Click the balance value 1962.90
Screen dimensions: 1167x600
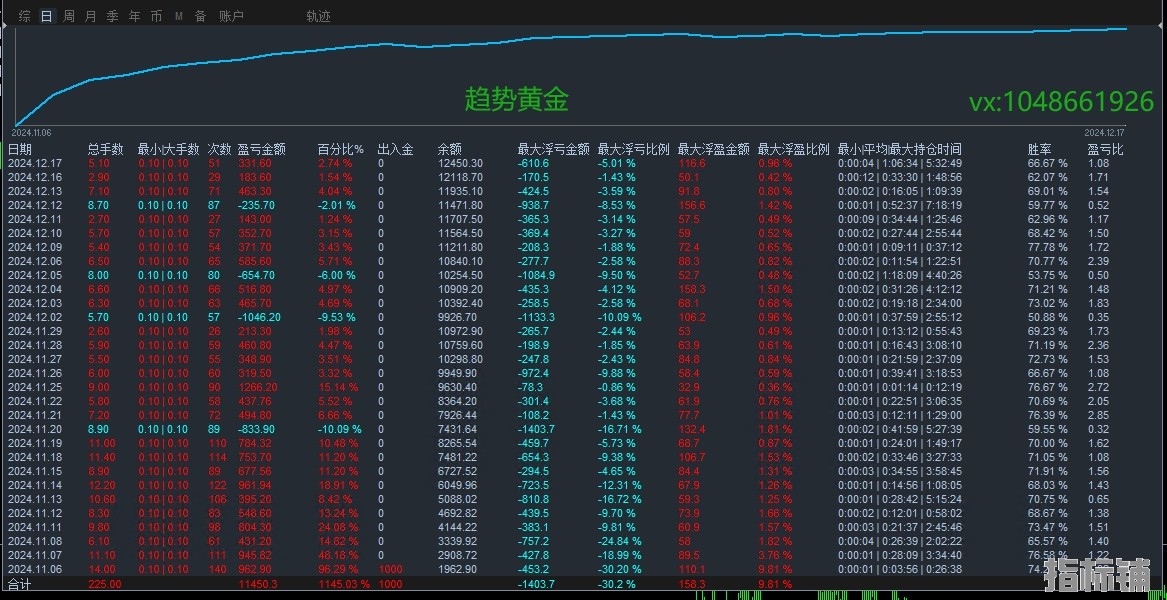click(x=458, y=569)
